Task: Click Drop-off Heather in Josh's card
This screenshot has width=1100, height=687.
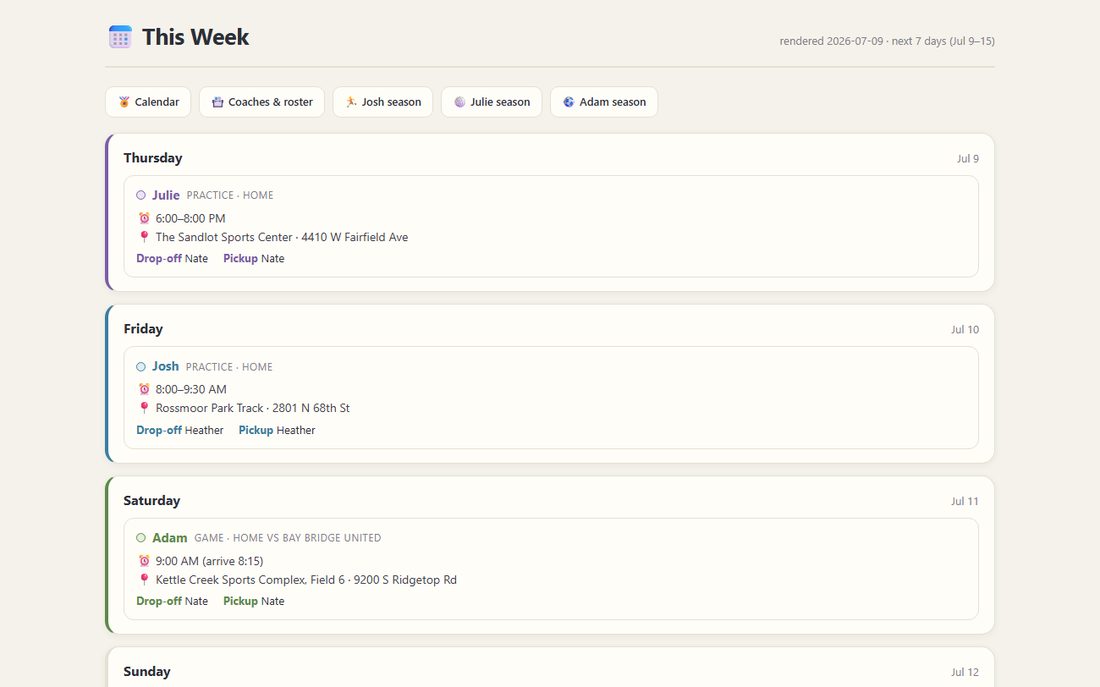Action: point(180,430)
